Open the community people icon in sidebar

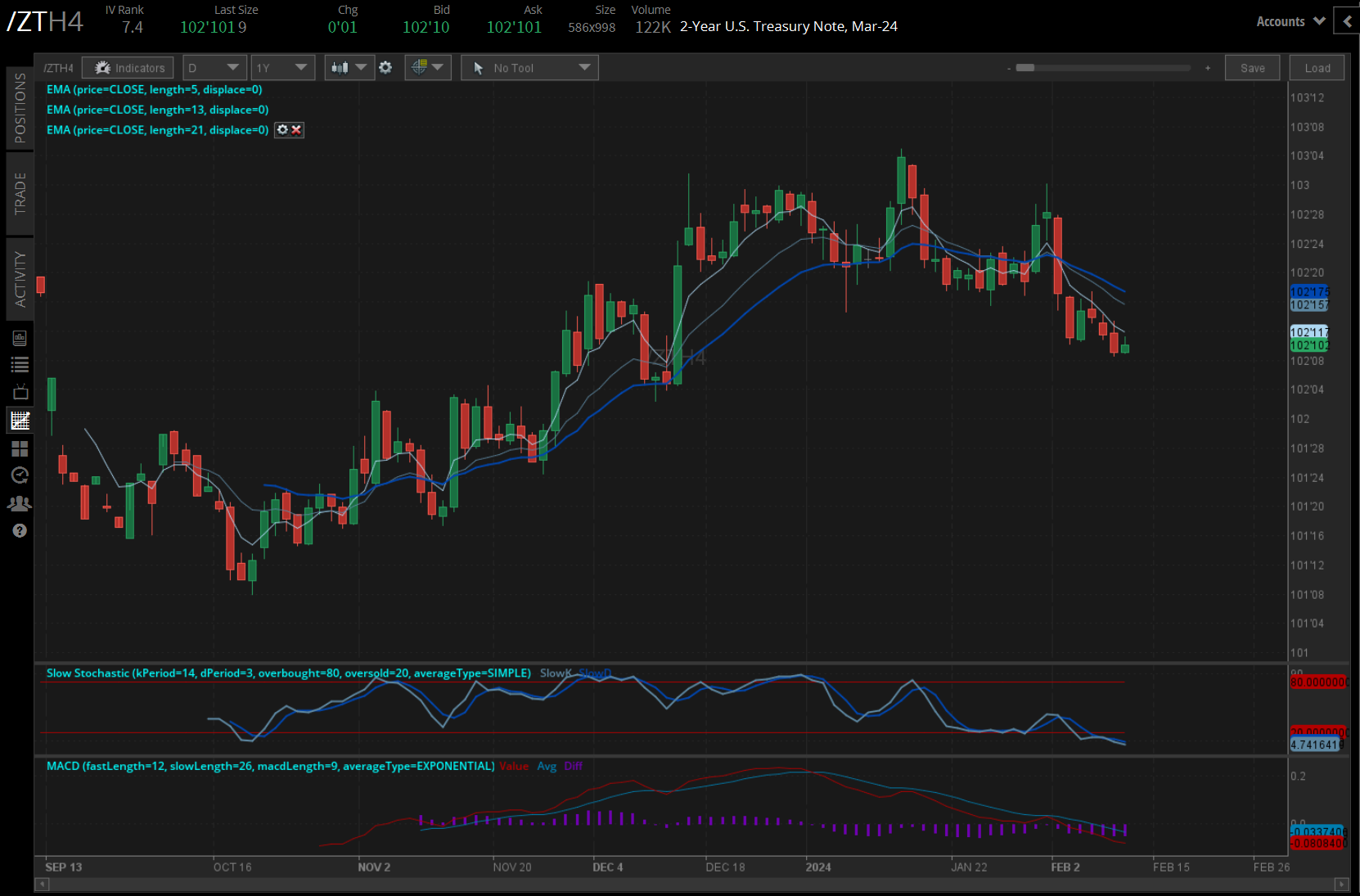[x=20, y=503]
